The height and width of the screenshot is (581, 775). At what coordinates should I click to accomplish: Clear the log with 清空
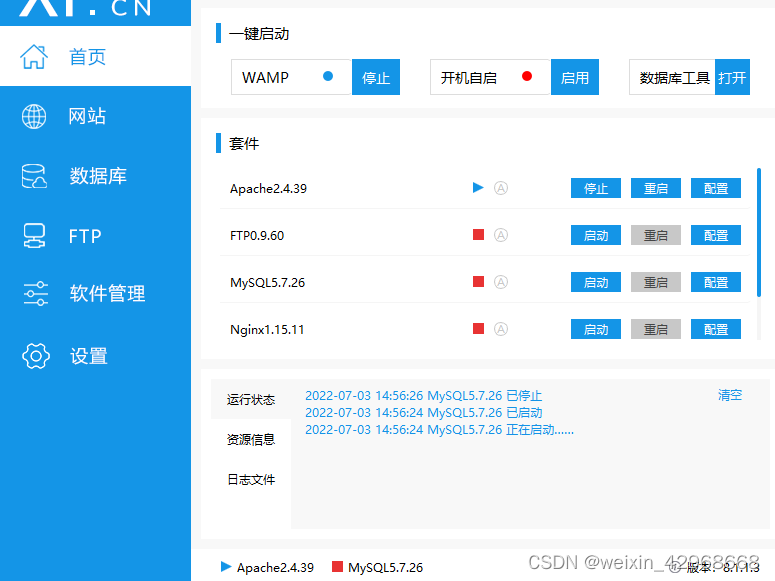pos(730,395)
